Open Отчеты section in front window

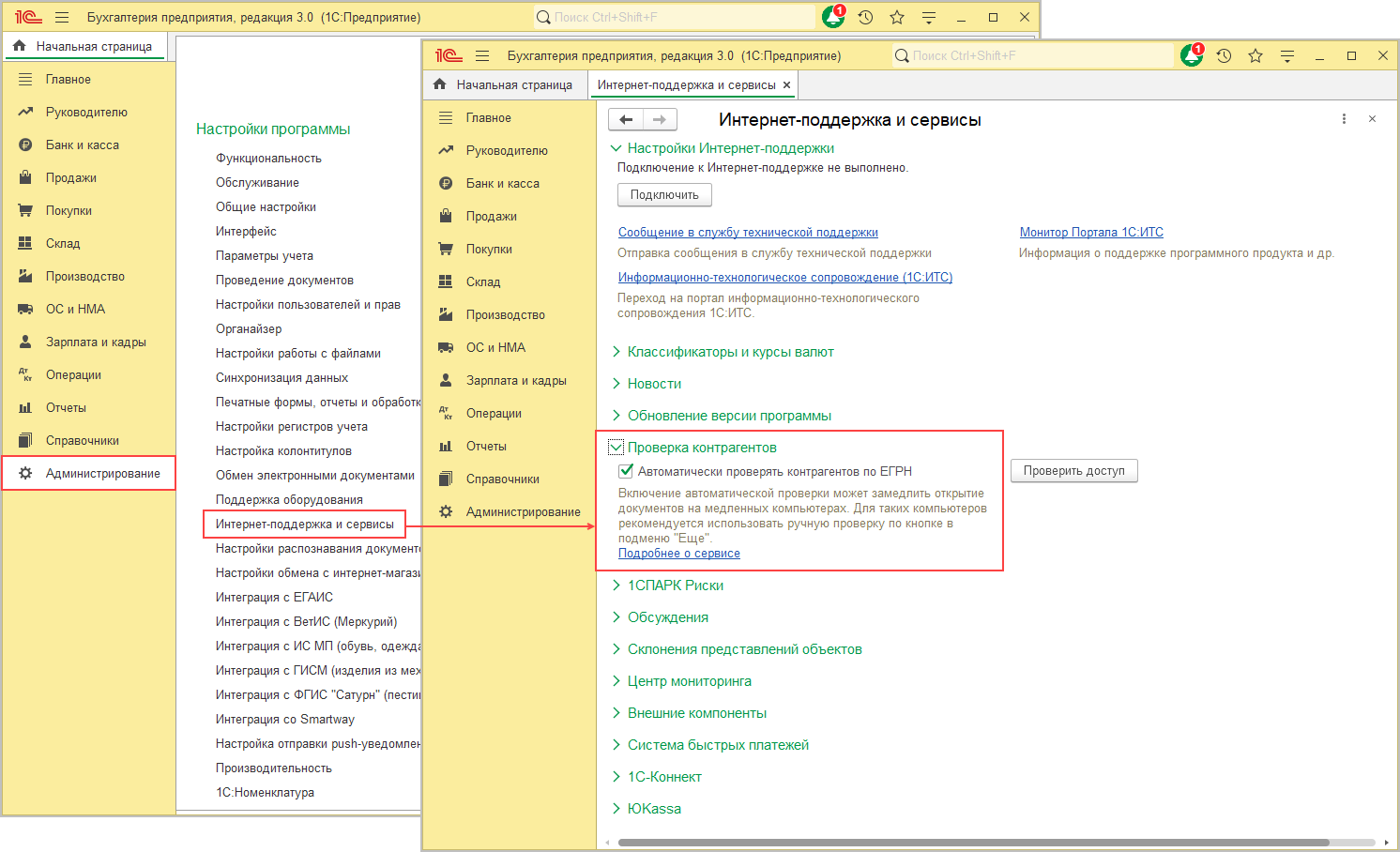tap(486, 447)
